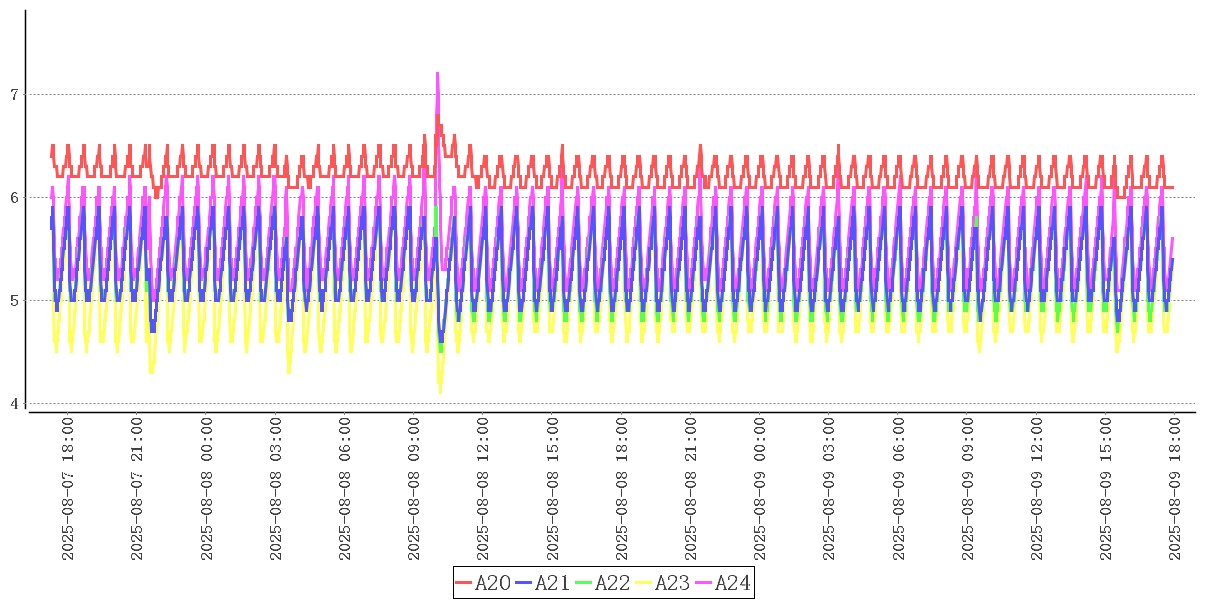
Task: Hide the A23 series via legend text
Action: (672, 583)
